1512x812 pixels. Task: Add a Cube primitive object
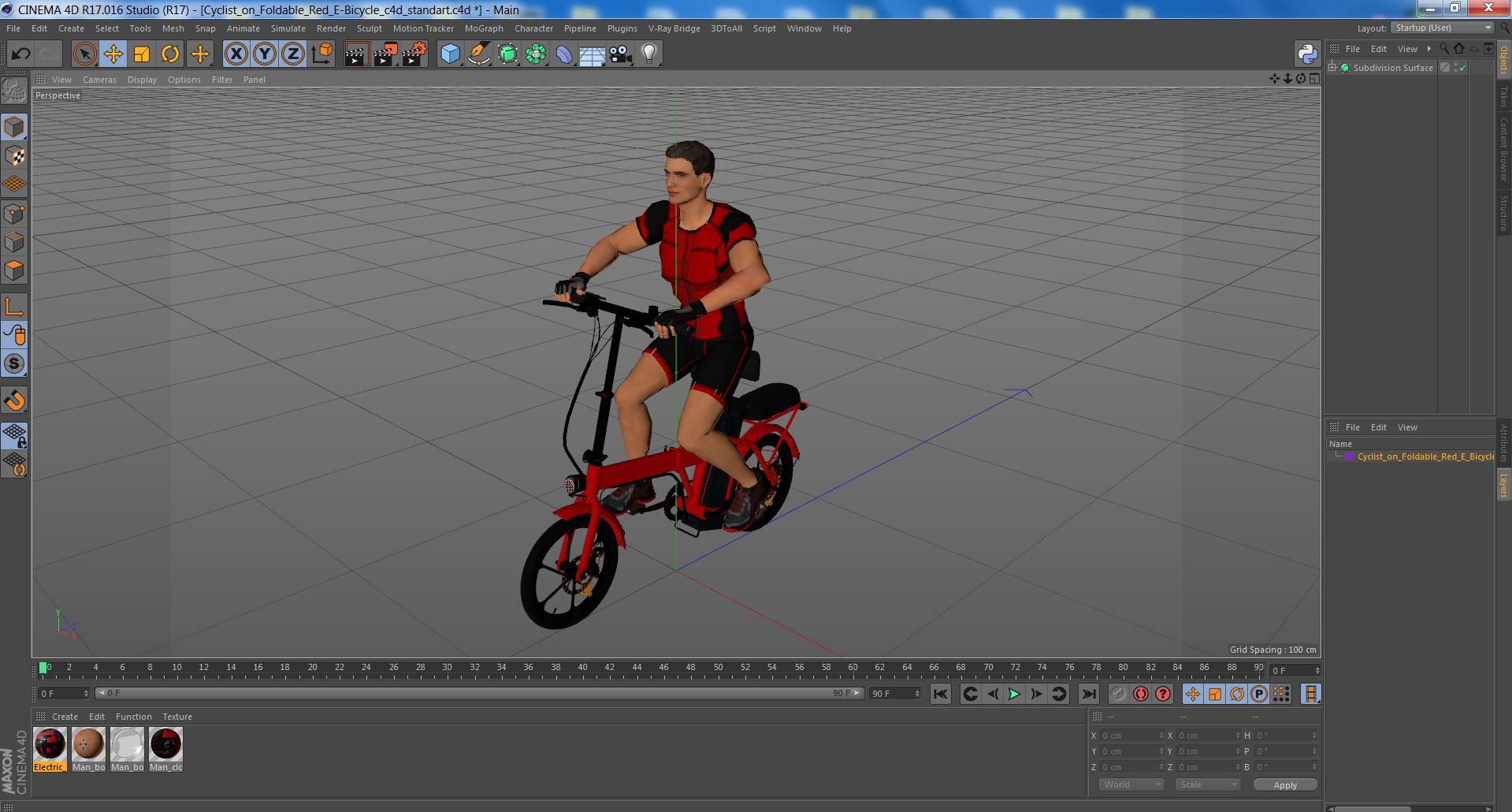pyautogui.click(x=450, y=54)
